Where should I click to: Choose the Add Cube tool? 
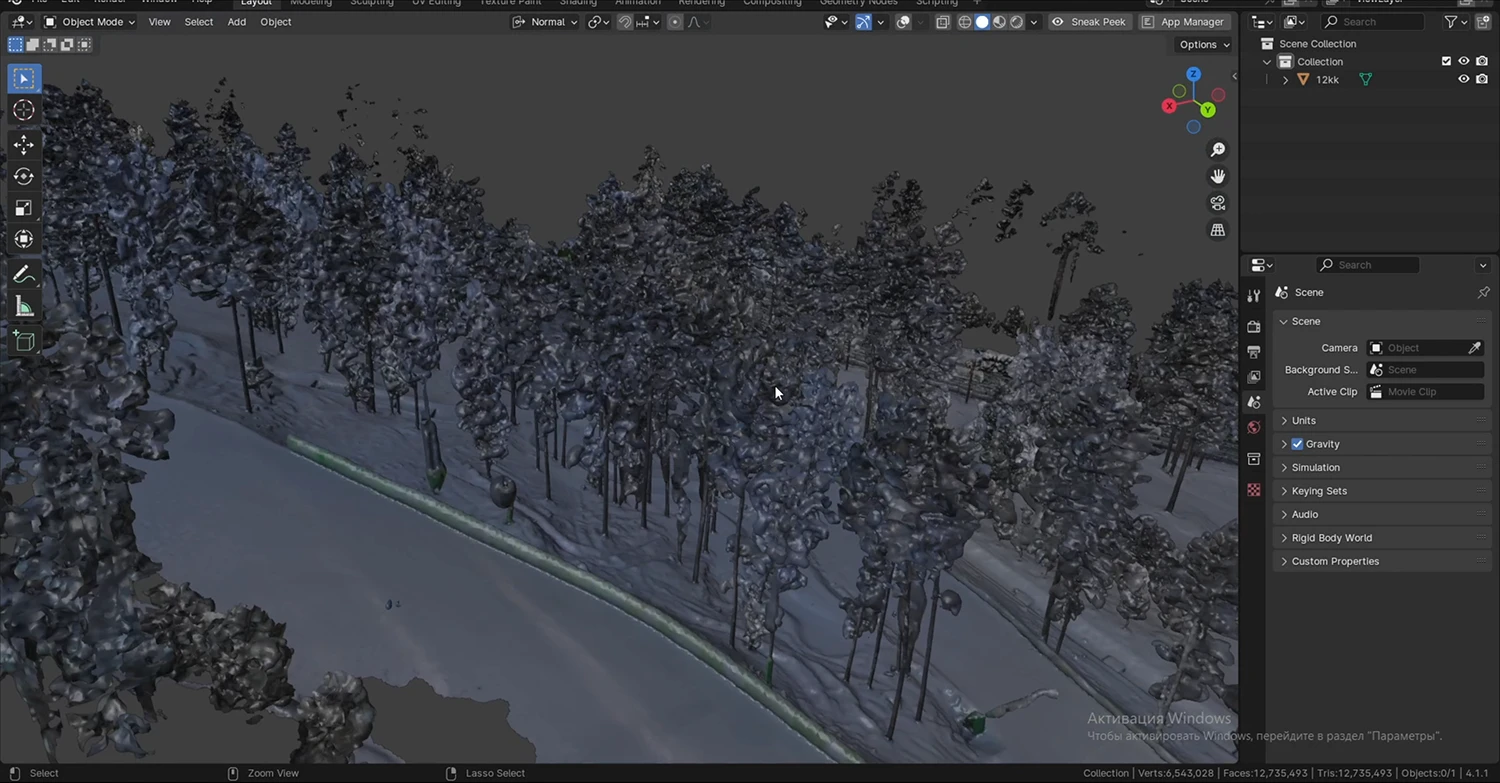click(24, 341)
